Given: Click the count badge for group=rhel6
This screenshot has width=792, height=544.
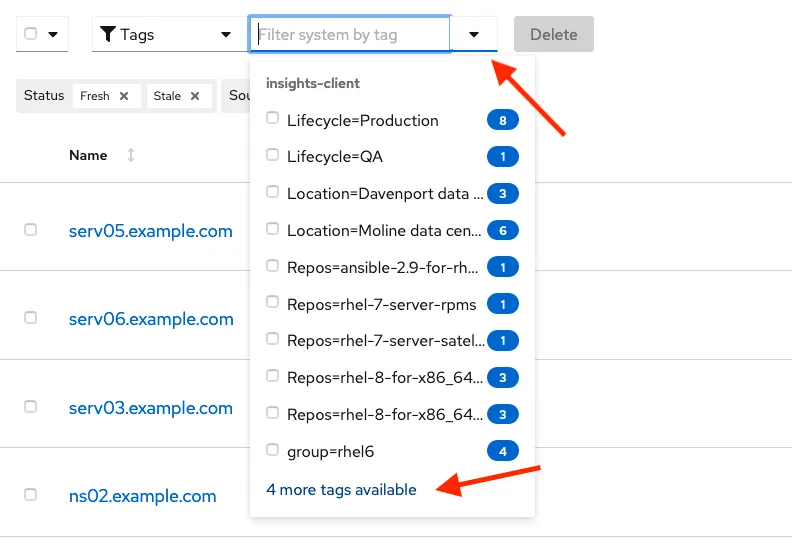Looking at the screenshot, I should 503,451.
